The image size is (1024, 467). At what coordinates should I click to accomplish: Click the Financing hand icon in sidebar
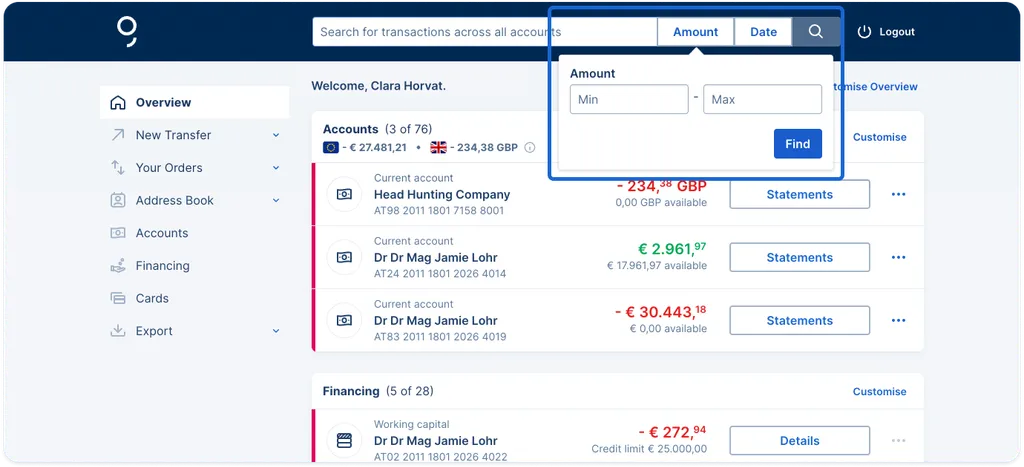[x=117, y=266]
